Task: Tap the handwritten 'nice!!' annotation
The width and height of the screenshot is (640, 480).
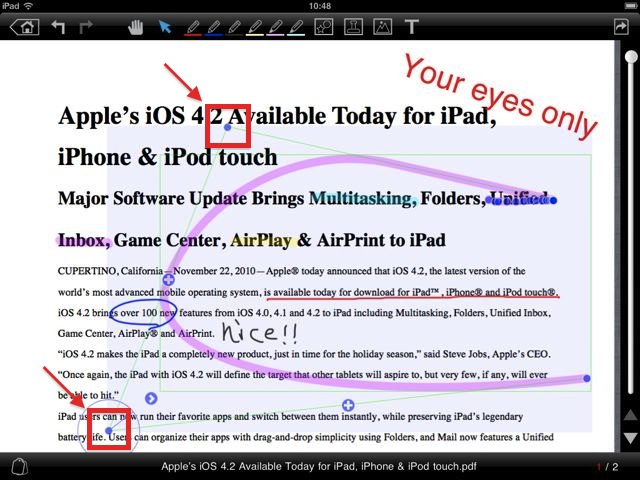Action: [x=260, y=332]
